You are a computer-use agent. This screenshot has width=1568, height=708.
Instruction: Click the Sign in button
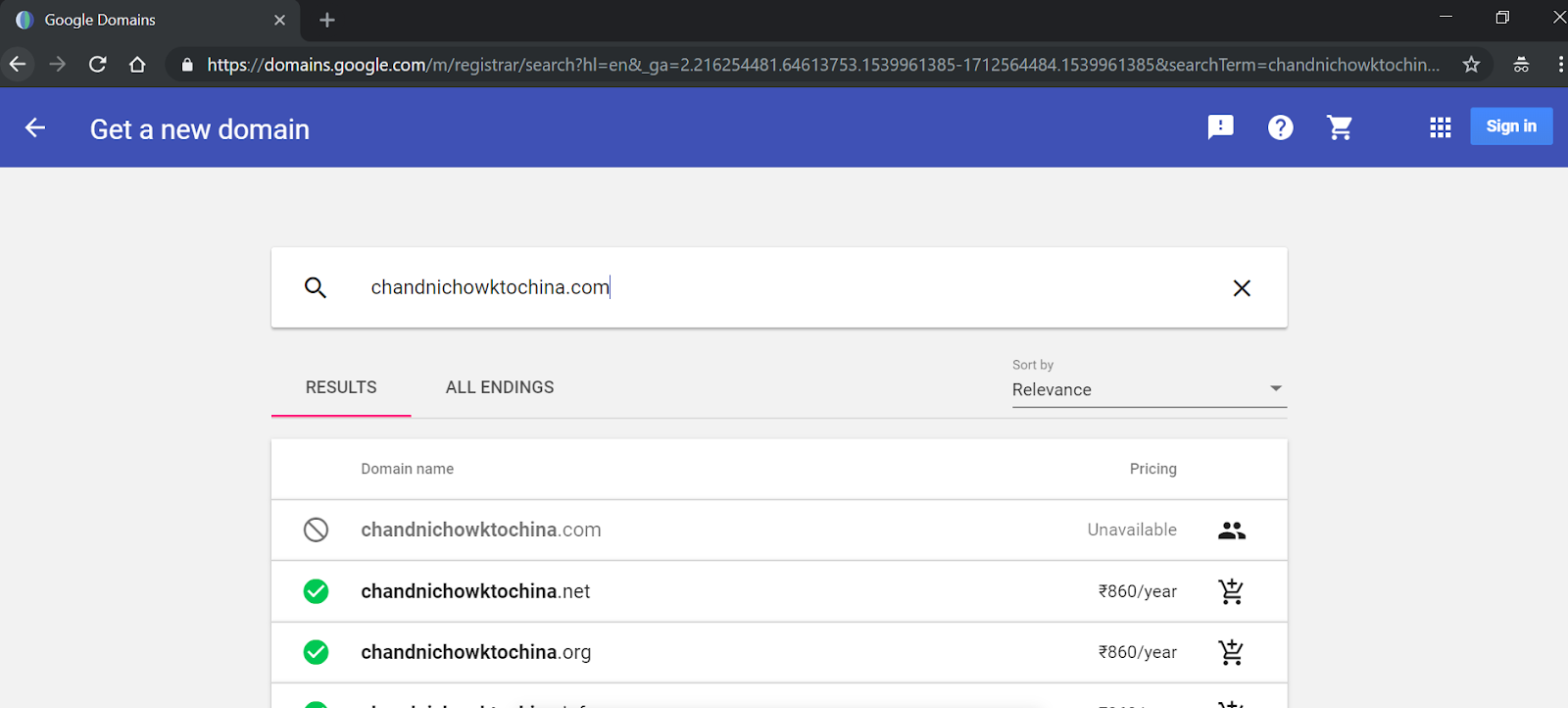pos(1511,126)
